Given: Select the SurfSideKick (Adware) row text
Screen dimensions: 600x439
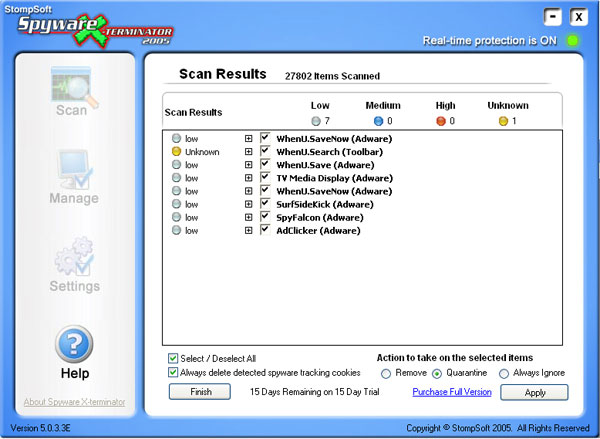Looking at the screenshot, I should coord(325,204).
